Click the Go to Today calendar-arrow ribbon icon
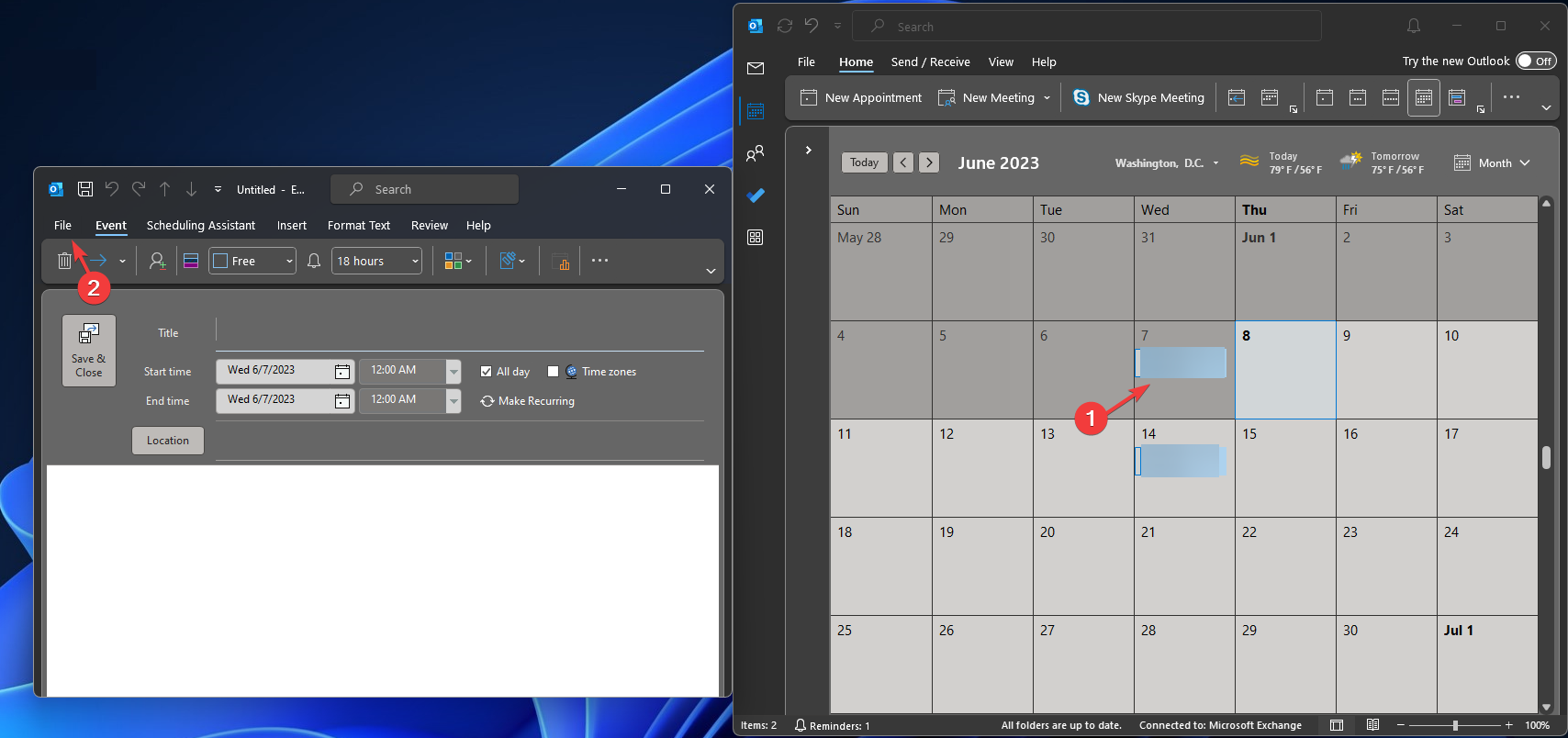 (1237, 97)
